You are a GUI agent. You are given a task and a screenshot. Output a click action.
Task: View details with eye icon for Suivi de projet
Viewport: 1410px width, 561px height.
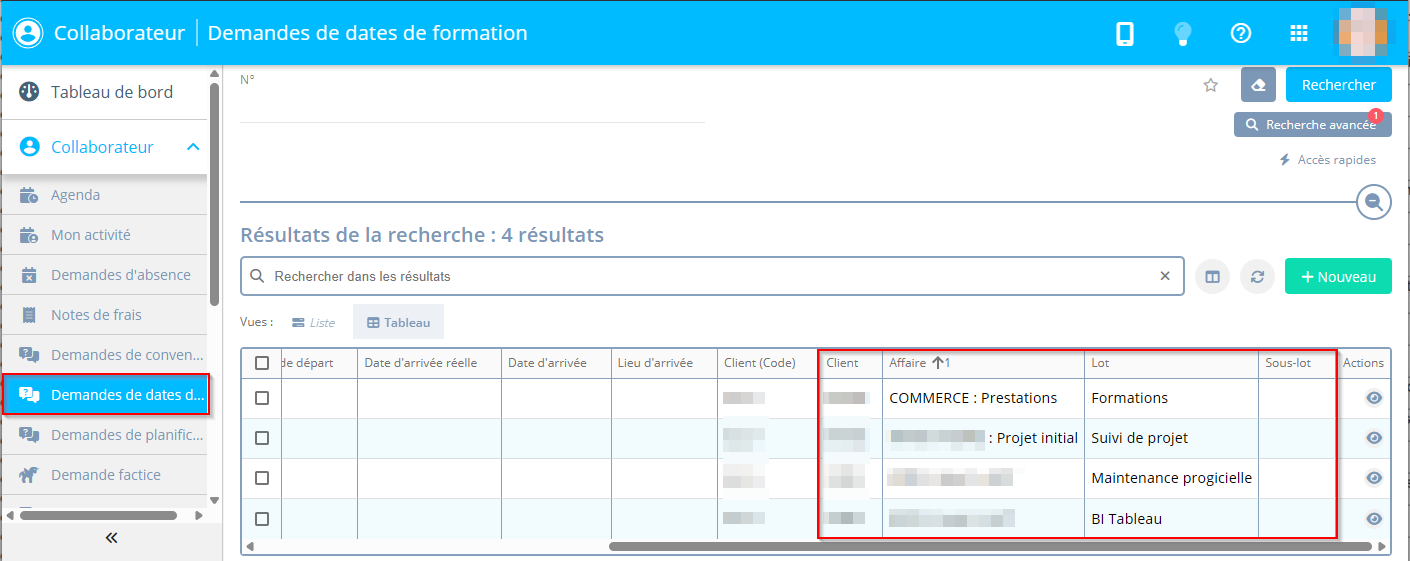point(1374,438)
